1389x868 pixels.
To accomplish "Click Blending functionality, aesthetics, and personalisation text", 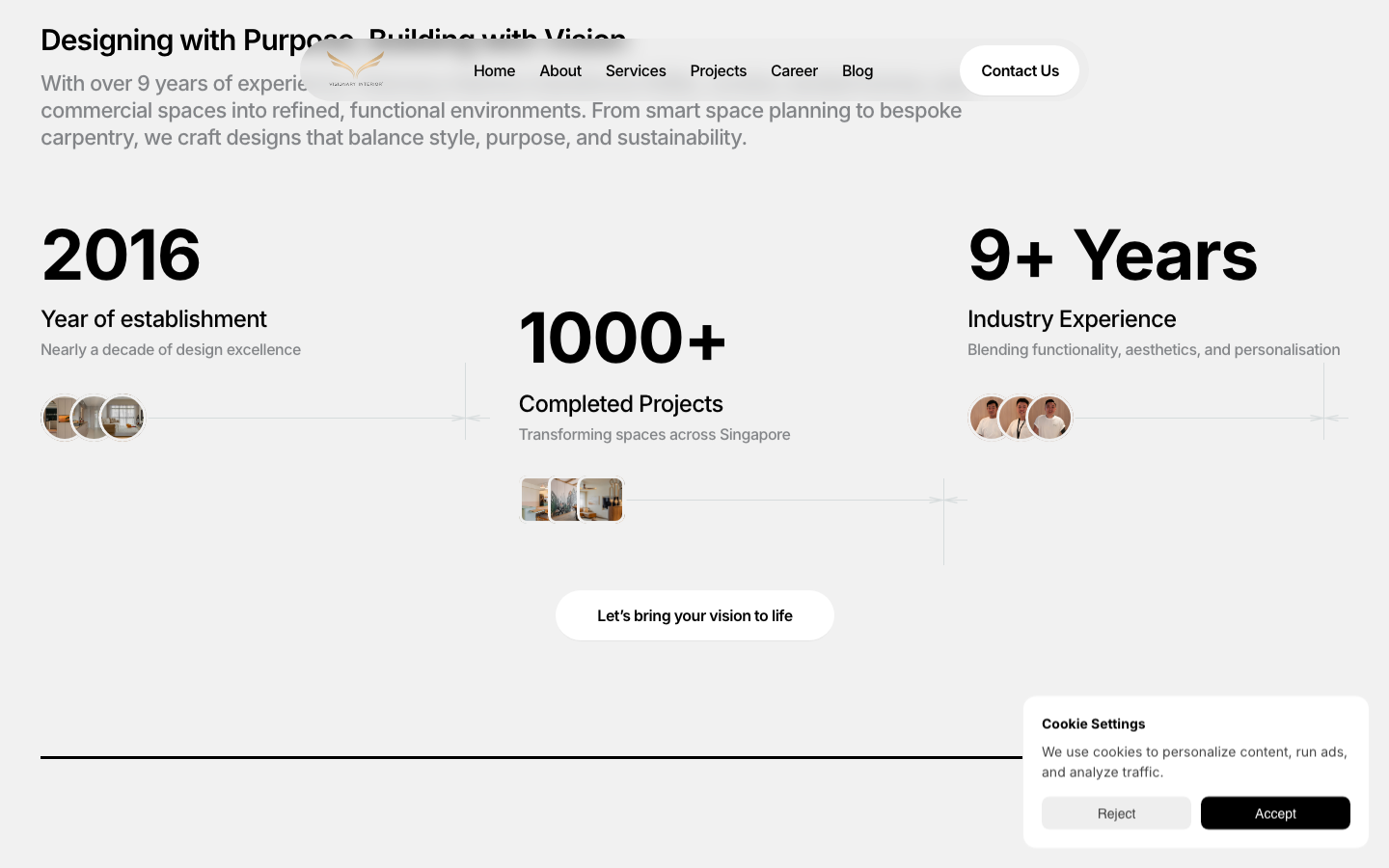I will [x=1154, y=349].
